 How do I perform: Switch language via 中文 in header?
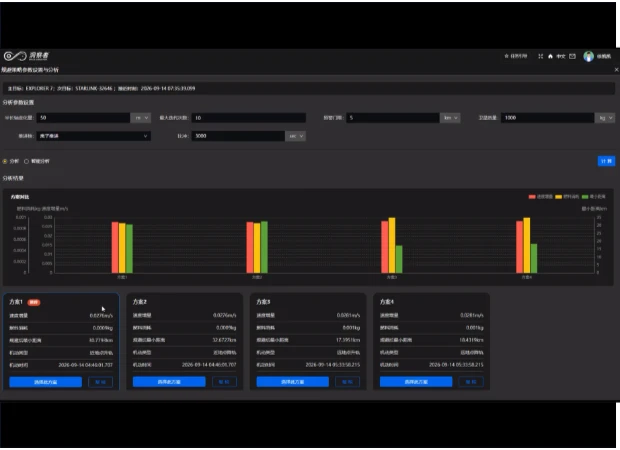(x=561, y=56)
